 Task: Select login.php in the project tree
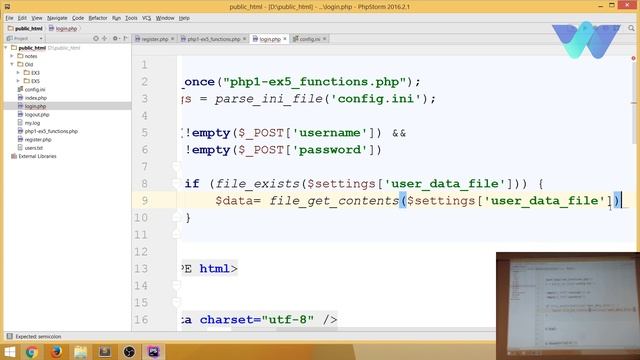tap(32, 106)
